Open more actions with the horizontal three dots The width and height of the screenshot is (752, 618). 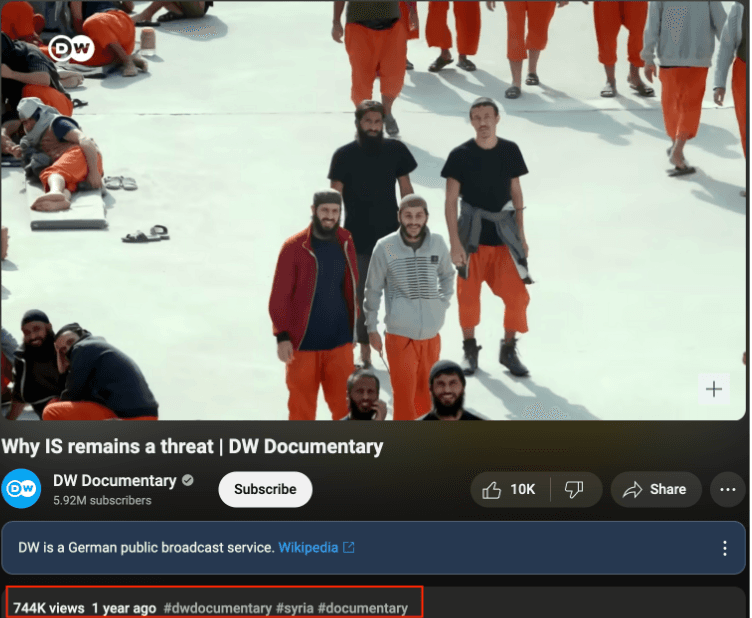(728, 489)
